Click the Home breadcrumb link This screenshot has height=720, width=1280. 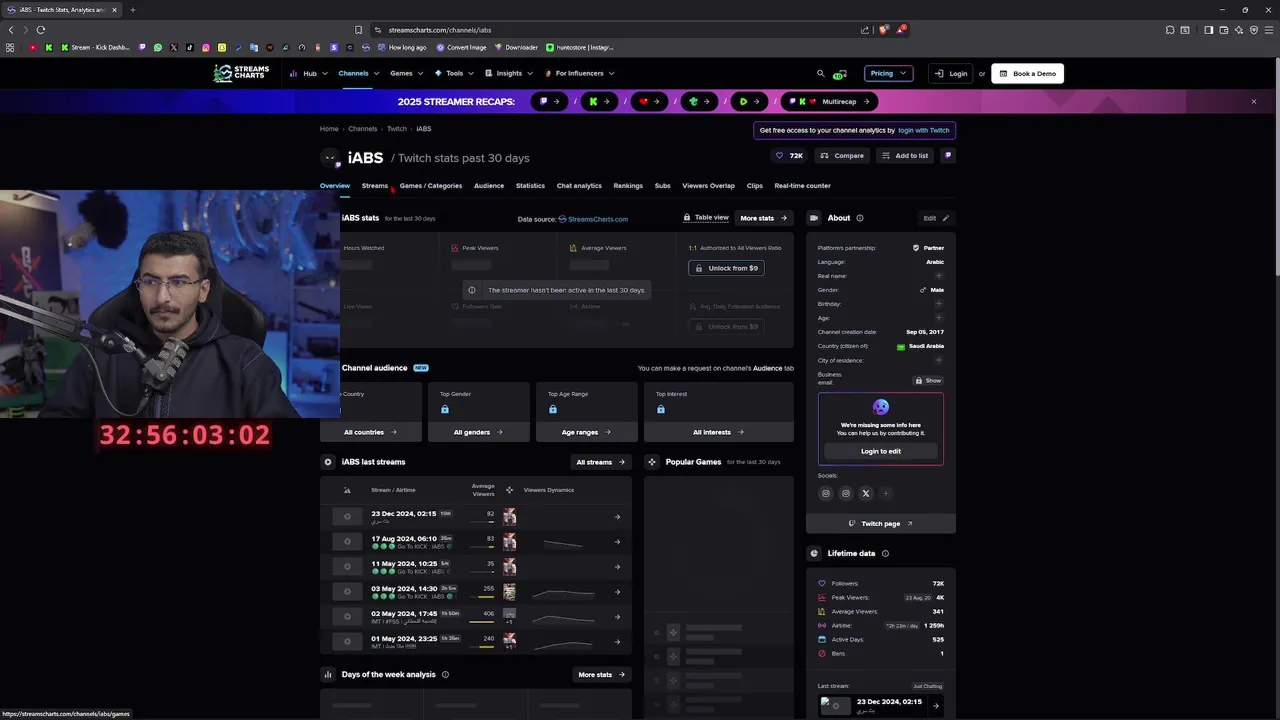329,129
